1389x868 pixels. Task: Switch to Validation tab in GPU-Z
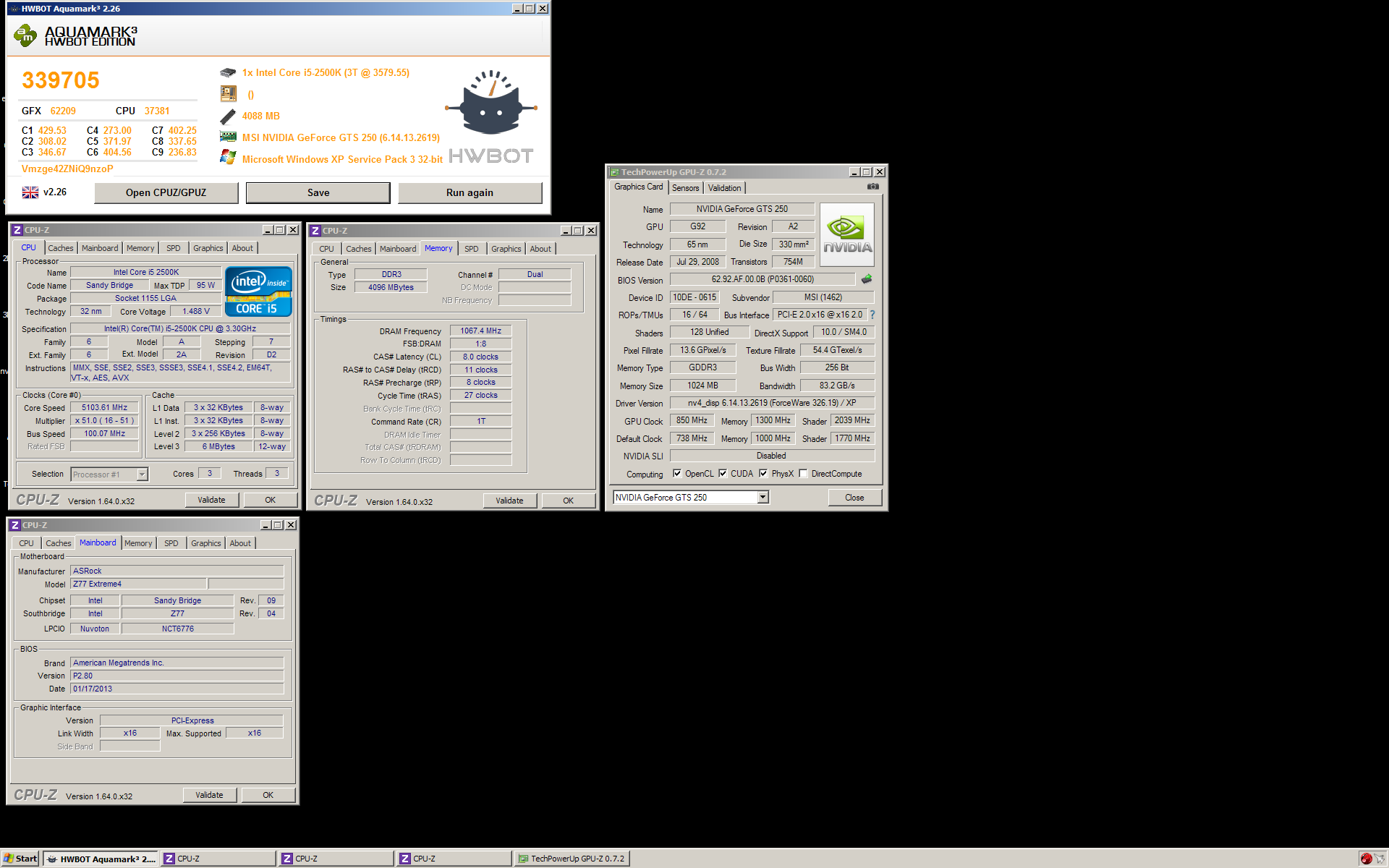pyautogui.click(x=724, y=188)
